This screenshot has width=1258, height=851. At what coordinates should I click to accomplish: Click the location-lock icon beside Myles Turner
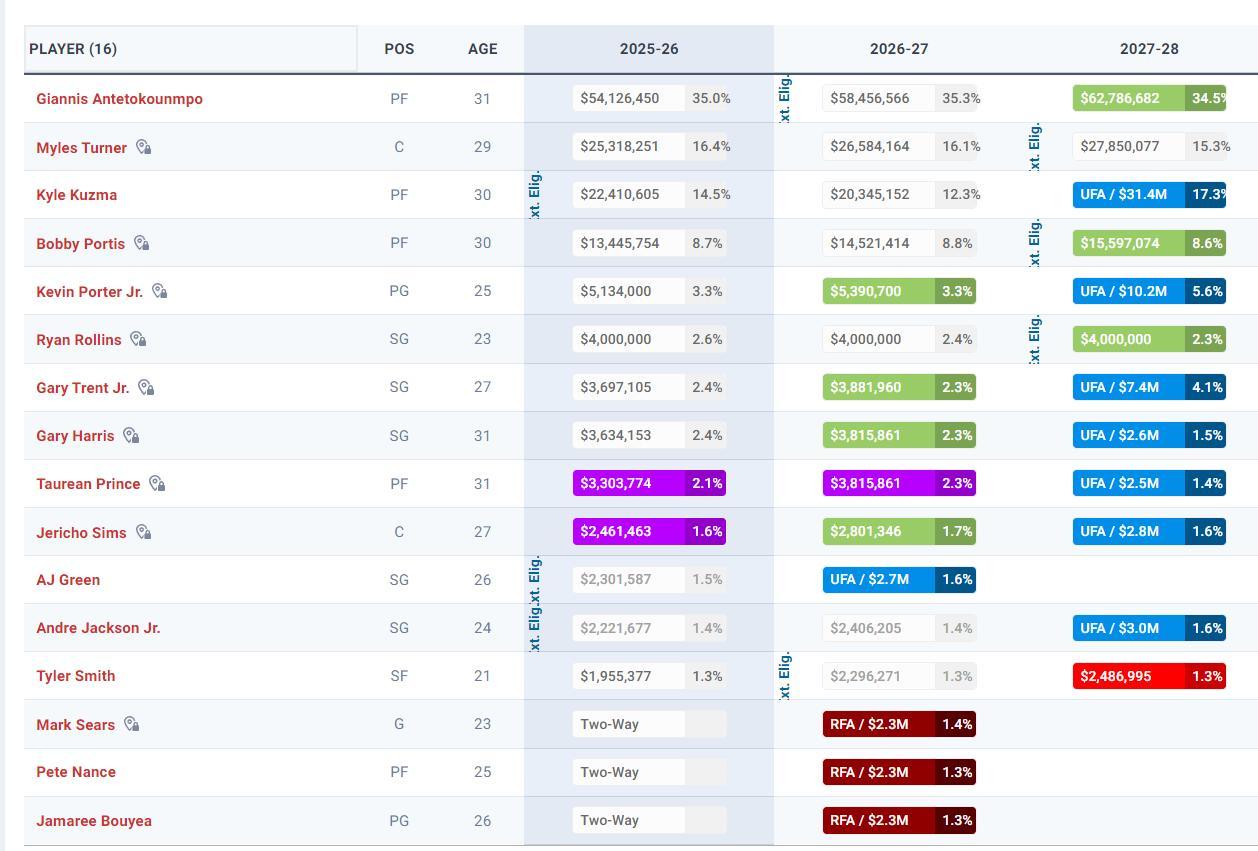pos(144,148)
